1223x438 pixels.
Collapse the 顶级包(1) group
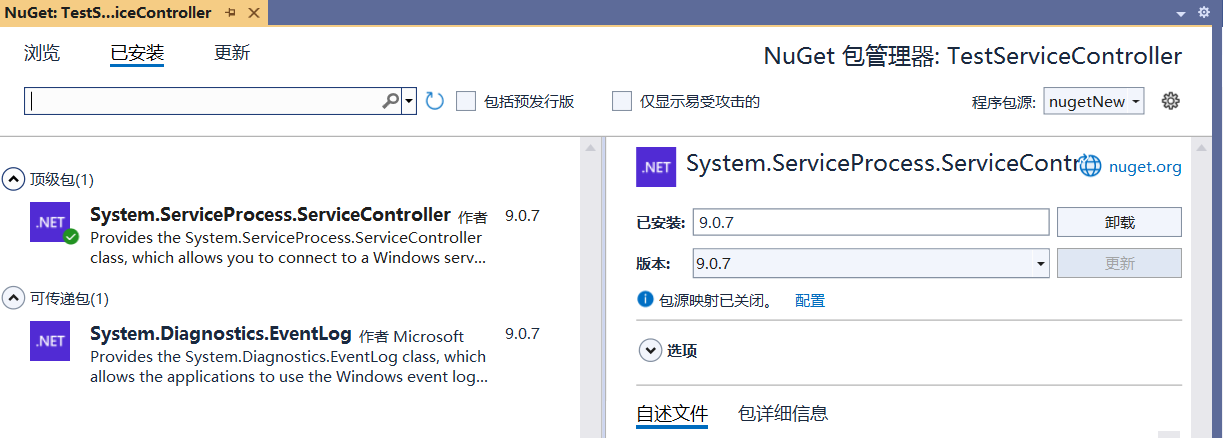click(14, 179)
